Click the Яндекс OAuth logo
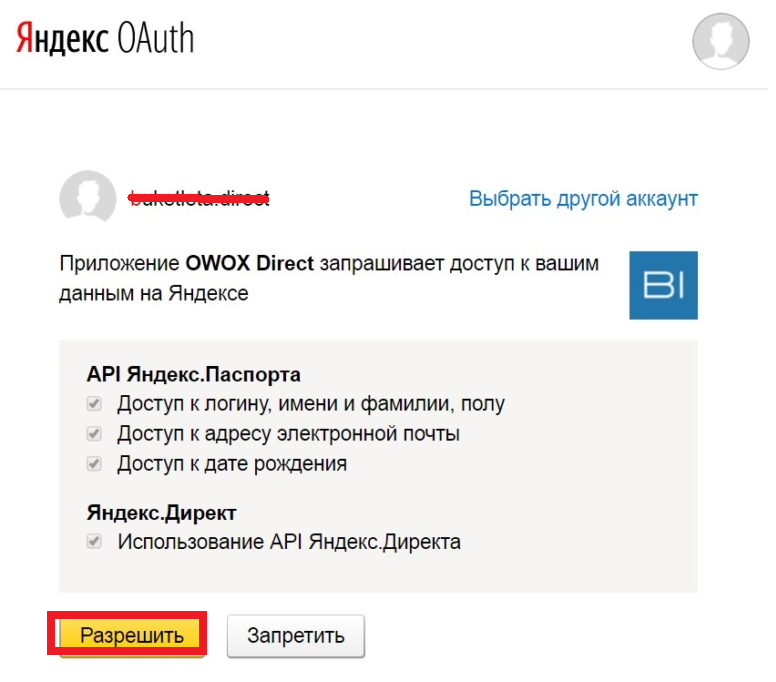The image size is (776, 682). pos(105,38)
